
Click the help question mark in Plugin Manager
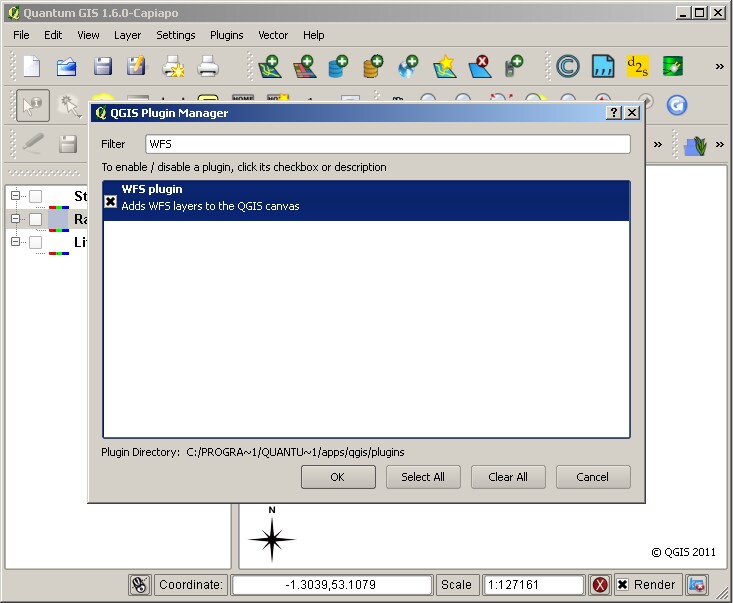[613, 113]
